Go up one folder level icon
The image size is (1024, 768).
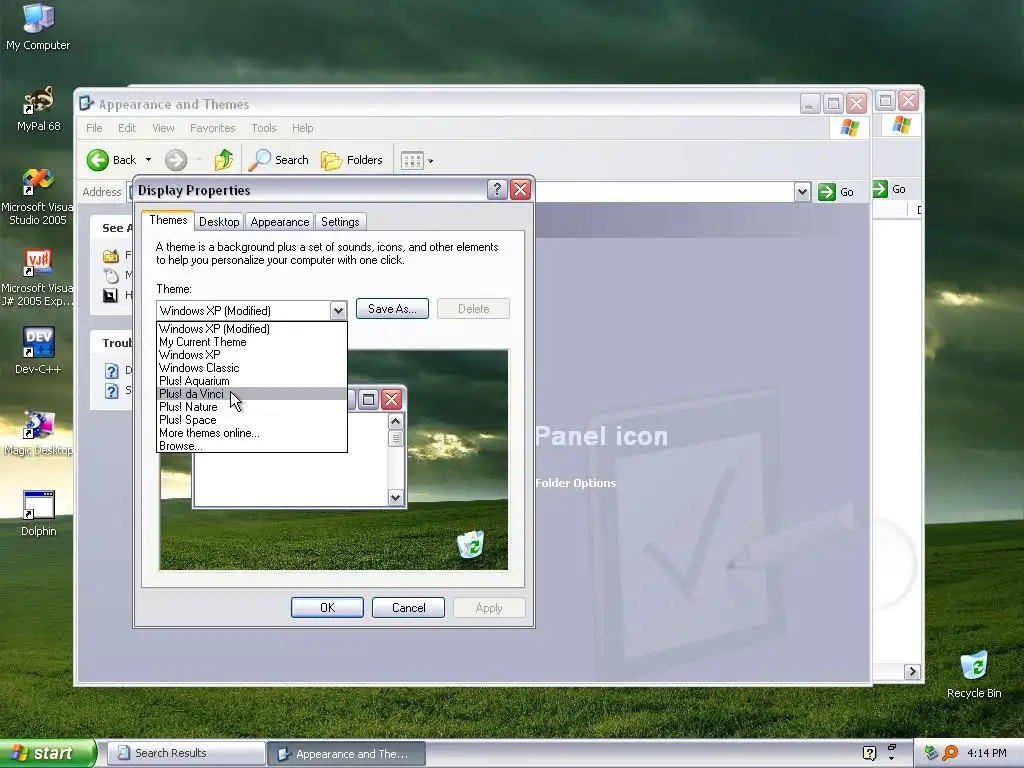(x=223, y=159)
